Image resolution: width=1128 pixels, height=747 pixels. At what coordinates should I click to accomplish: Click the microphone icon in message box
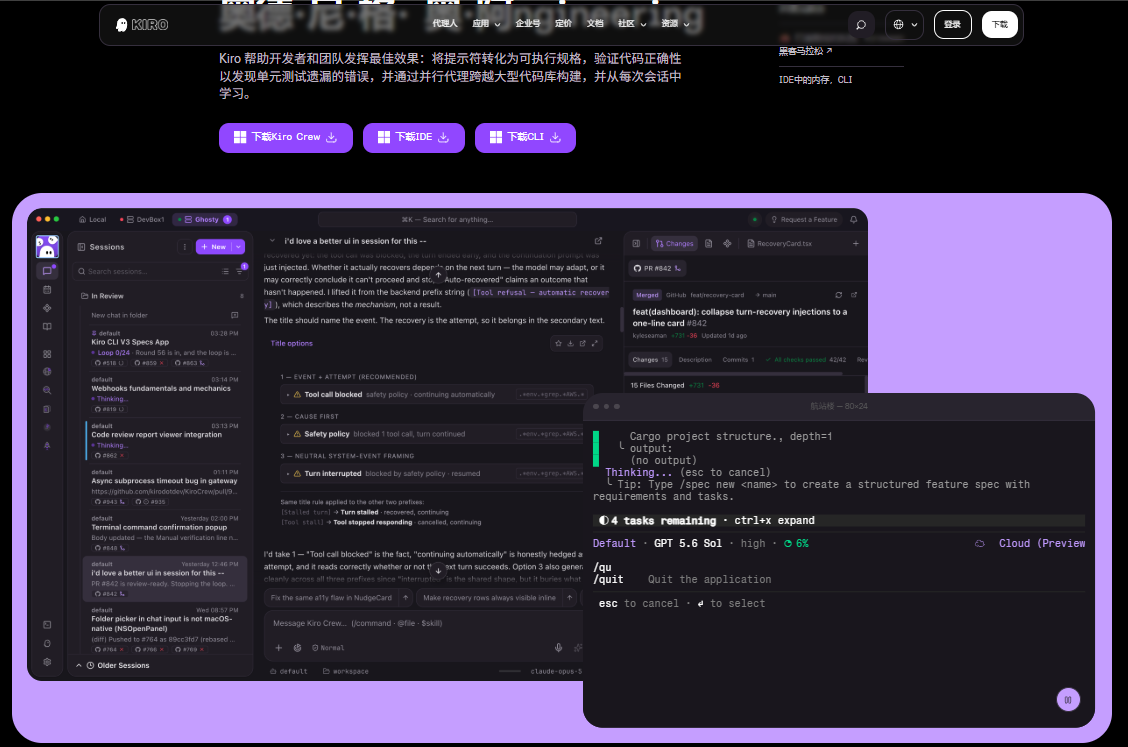[x=558, y=648]
